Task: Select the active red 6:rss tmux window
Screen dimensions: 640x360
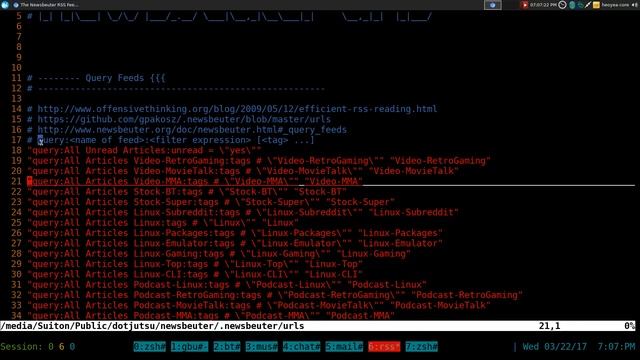Action: pyautogui.click(x=384, y=347)
